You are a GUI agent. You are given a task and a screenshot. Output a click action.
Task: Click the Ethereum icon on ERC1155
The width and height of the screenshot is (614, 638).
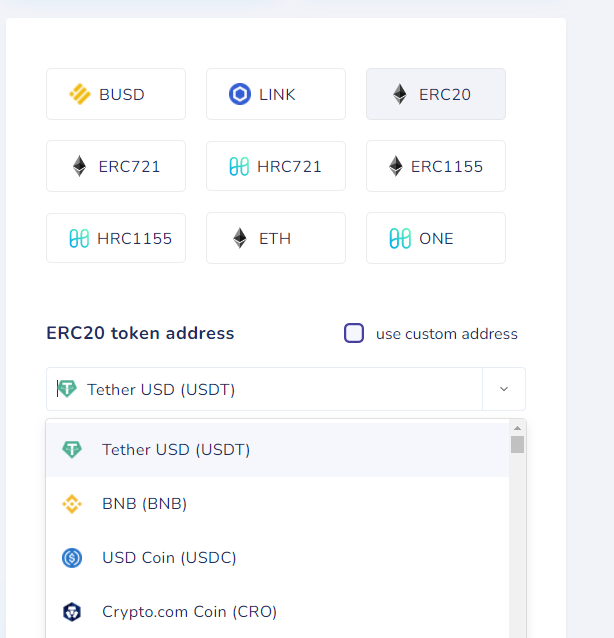(x=396, y=167)
